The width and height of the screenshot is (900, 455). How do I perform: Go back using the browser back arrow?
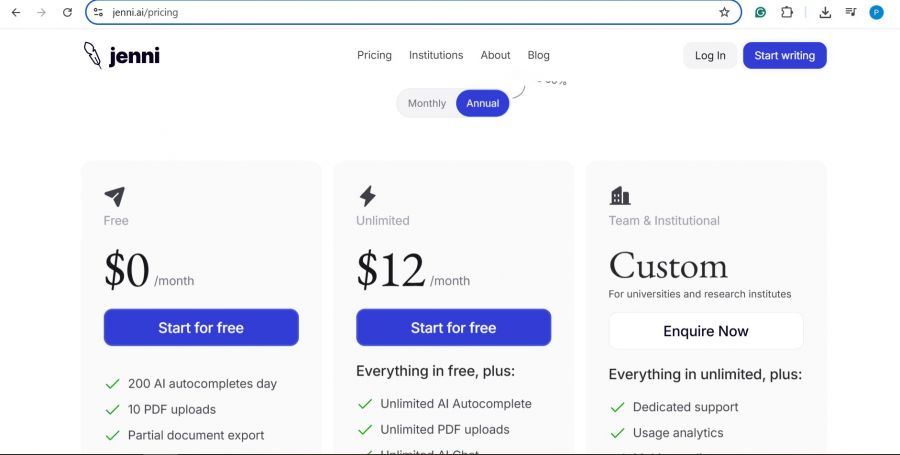(x=15, y=12)
